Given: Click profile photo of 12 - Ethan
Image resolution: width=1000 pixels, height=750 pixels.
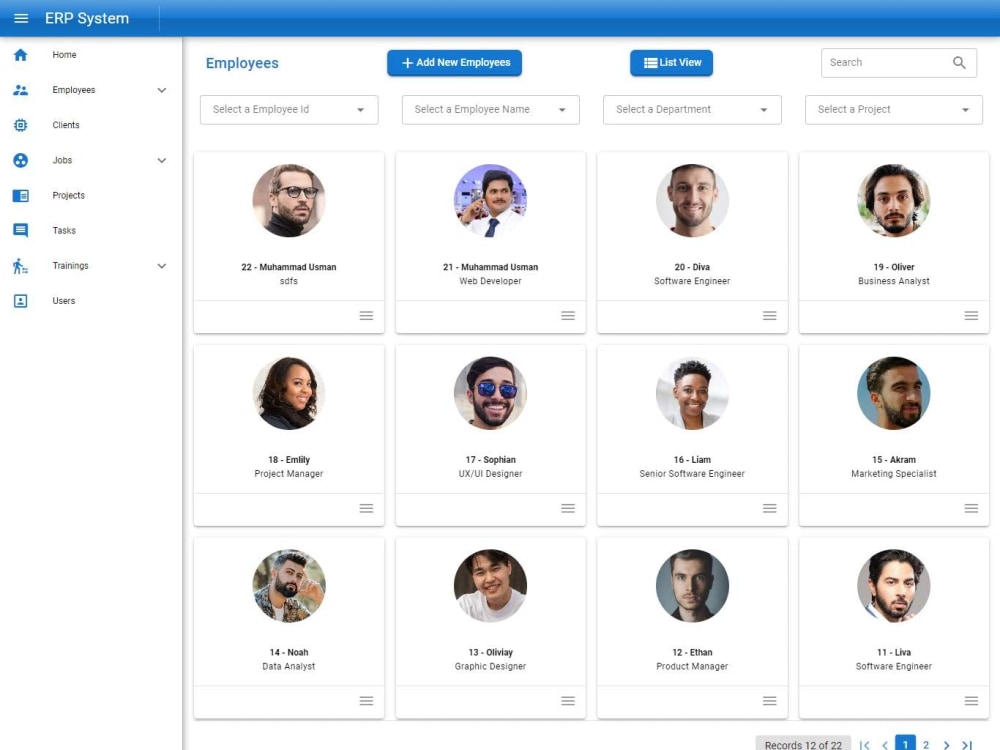Looking at the screenshot, I should tap(692, 585).
